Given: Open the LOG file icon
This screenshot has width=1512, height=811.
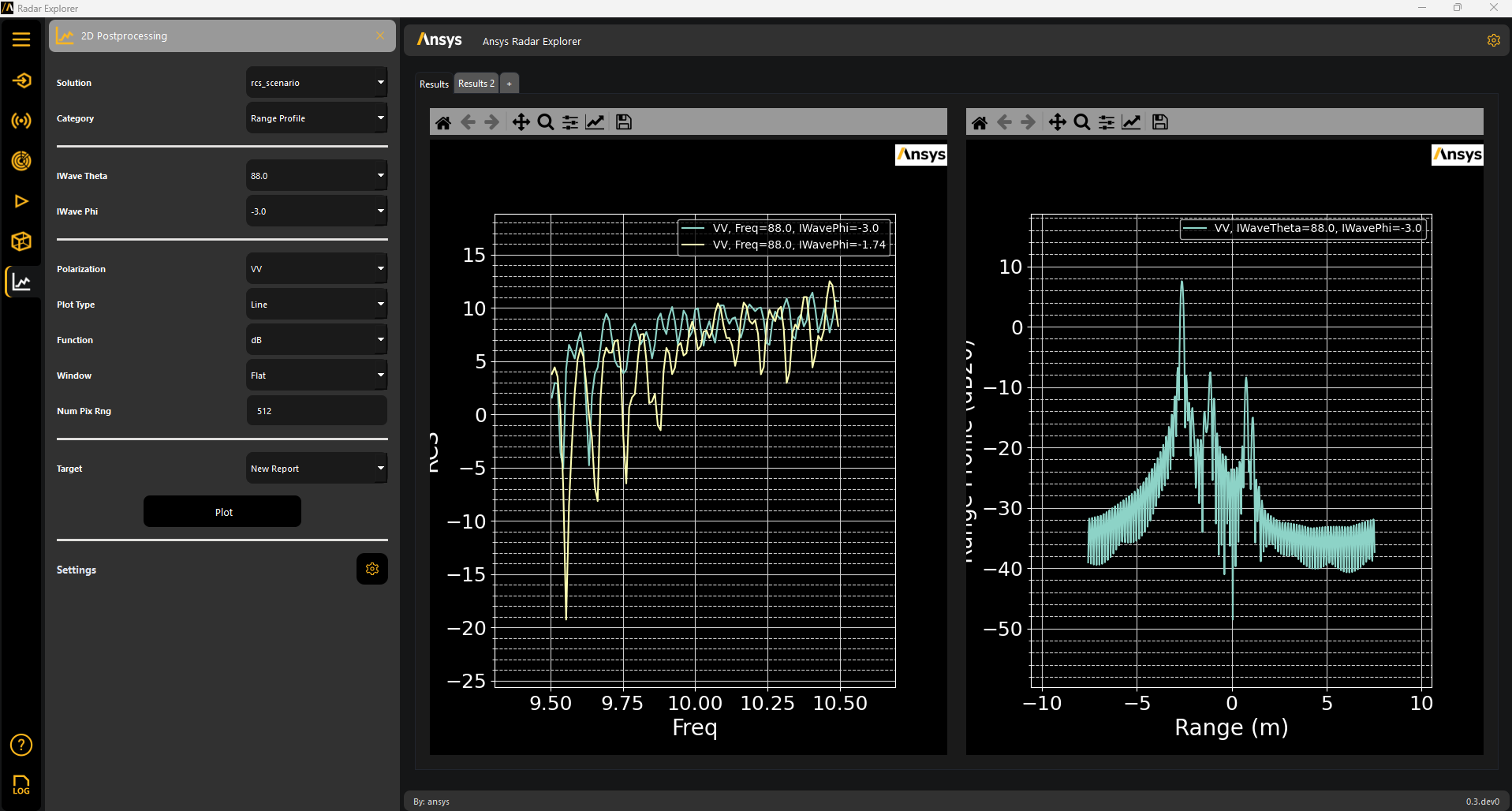Looking at the screenshot, I should point(21,784).
